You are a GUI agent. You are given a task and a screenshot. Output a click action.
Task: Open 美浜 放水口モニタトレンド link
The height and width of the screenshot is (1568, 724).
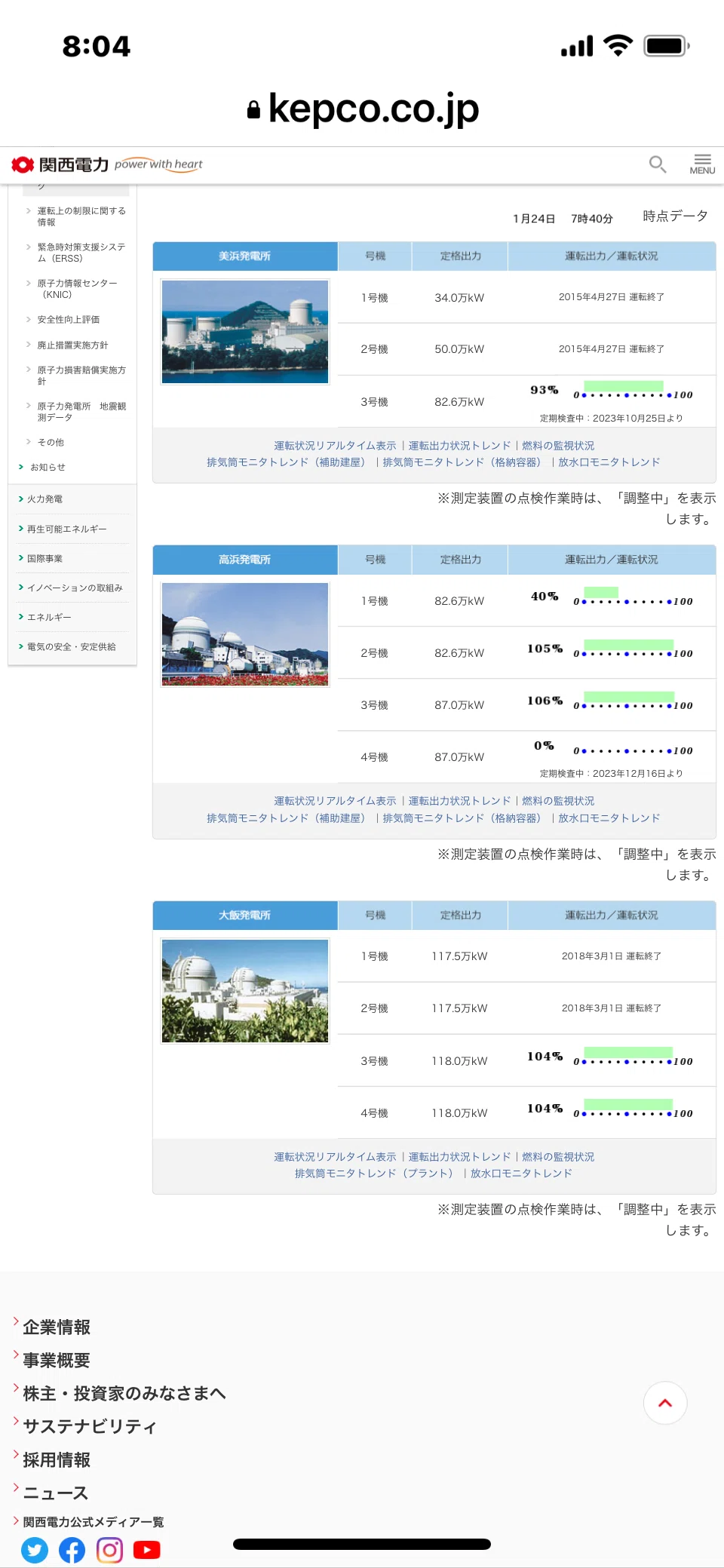[609, 462]
